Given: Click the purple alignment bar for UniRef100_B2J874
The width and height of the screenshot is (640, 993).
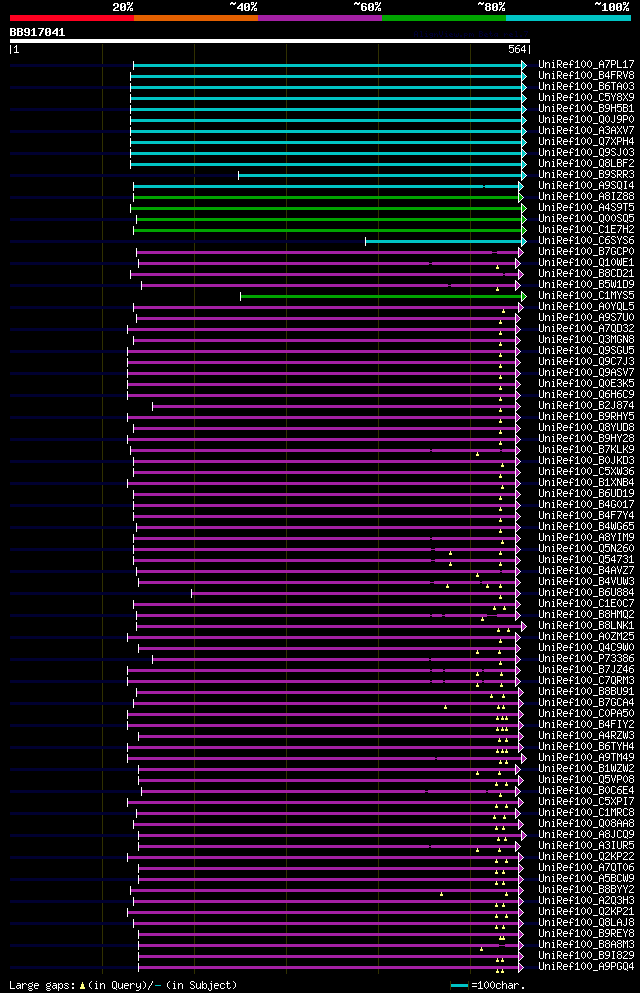Looking at the screenshot, I should point(336,407).
